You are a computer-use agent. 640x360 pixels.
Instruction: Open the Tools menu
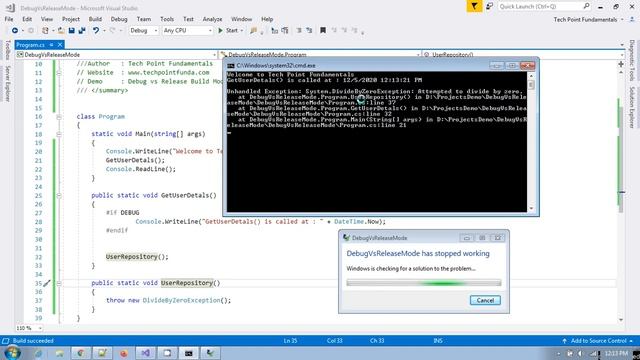point(167,19)
